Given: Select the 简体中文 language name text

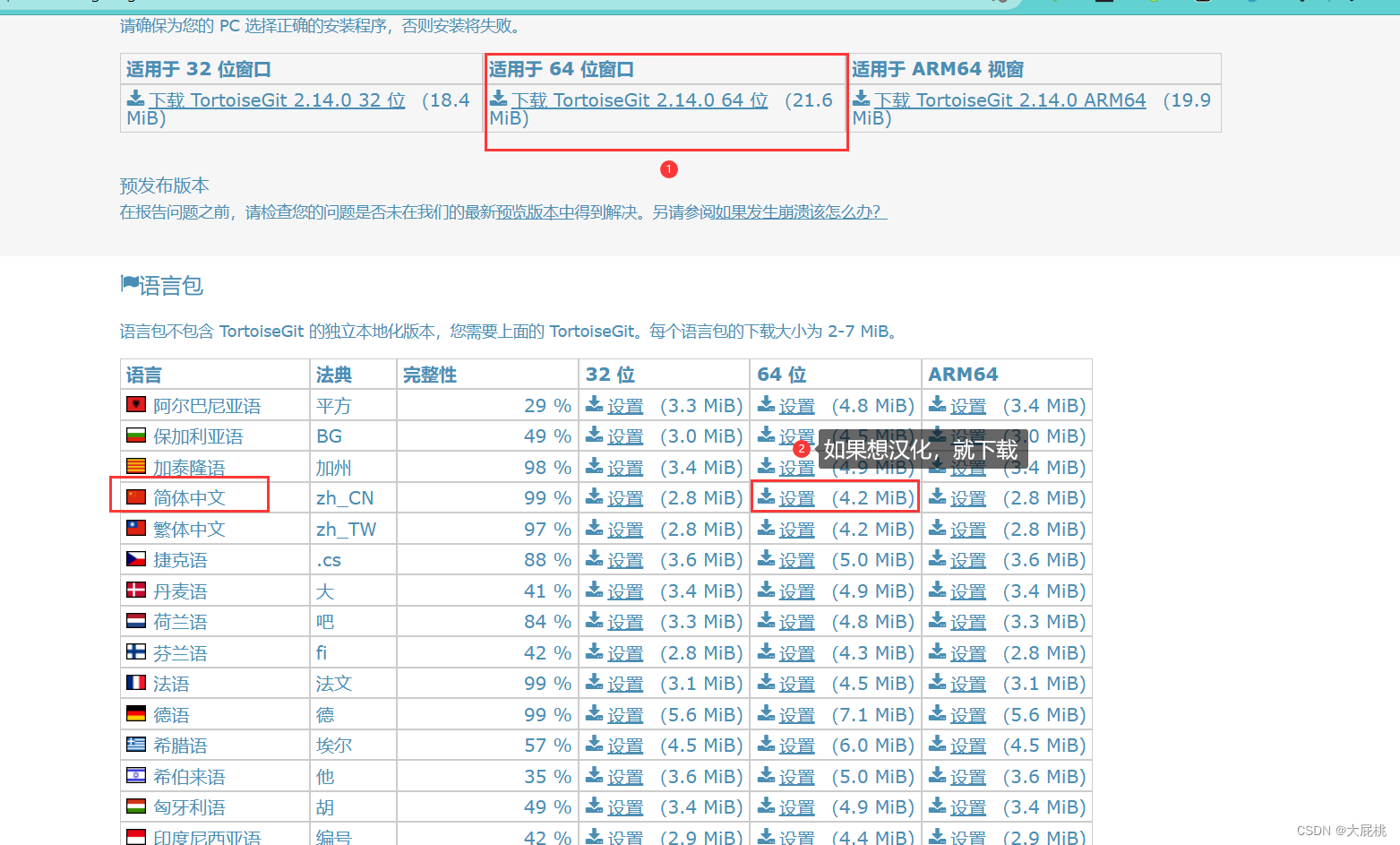Looking at the screenshot, I should [189, 498].
